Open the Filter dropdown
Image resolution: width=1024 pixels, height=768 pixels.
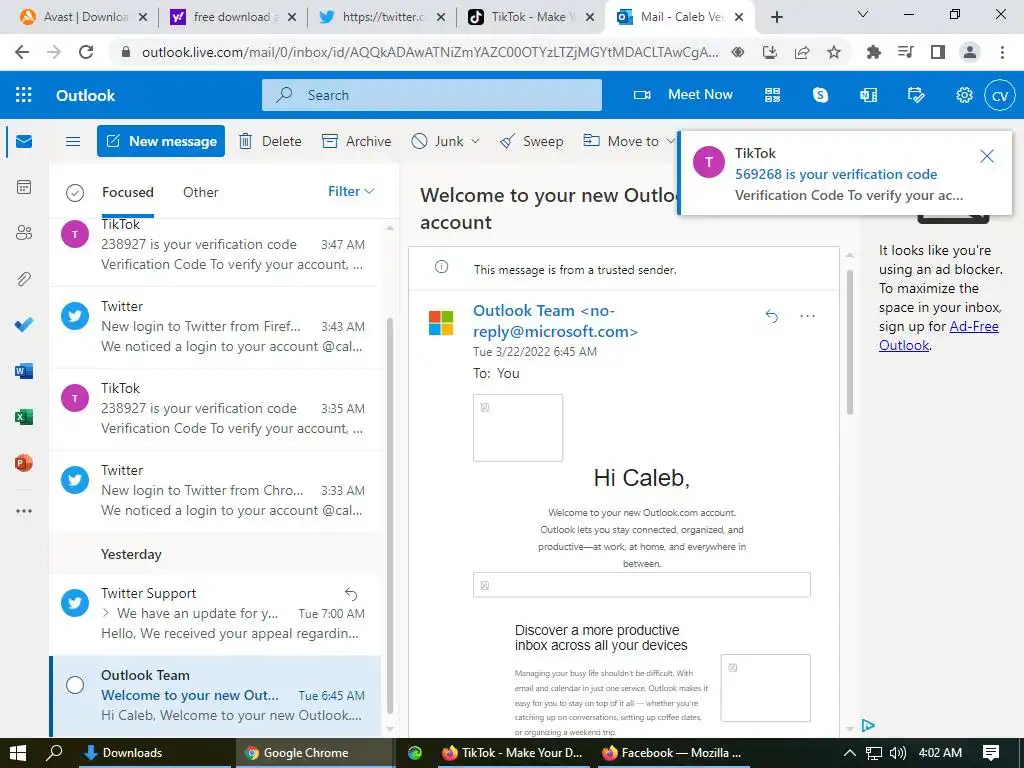pyautogui.click(x=351, y=191)
